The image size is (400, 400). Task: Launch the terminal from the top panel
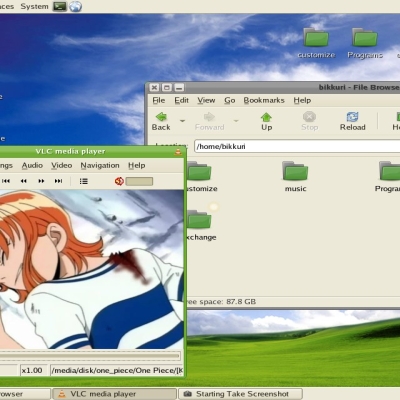coord(60,6)
